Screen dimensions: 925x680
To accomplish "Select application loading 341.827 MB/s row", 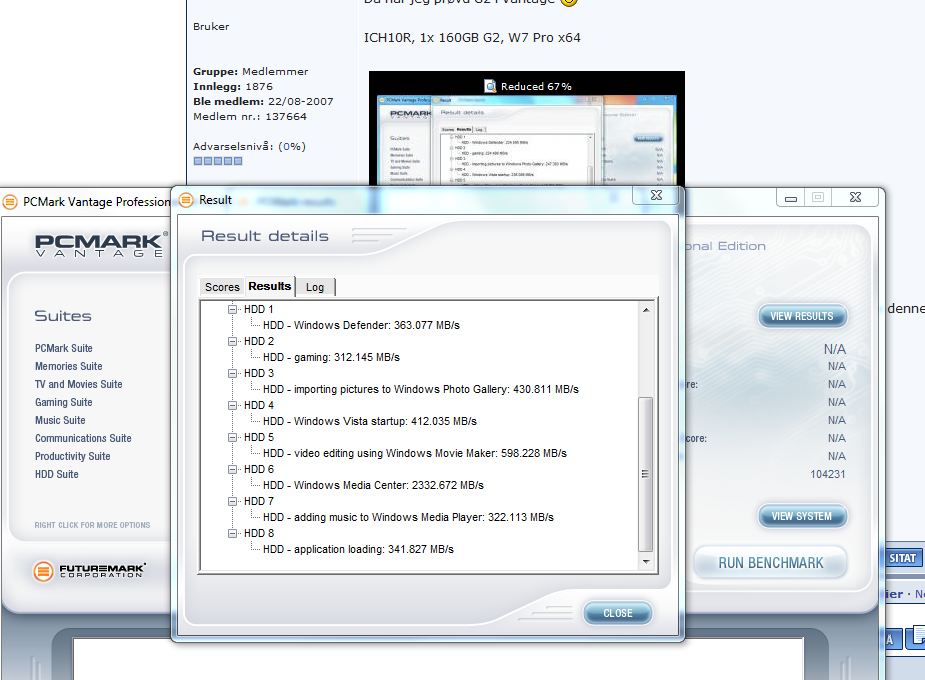I will (x=358, y=549).
